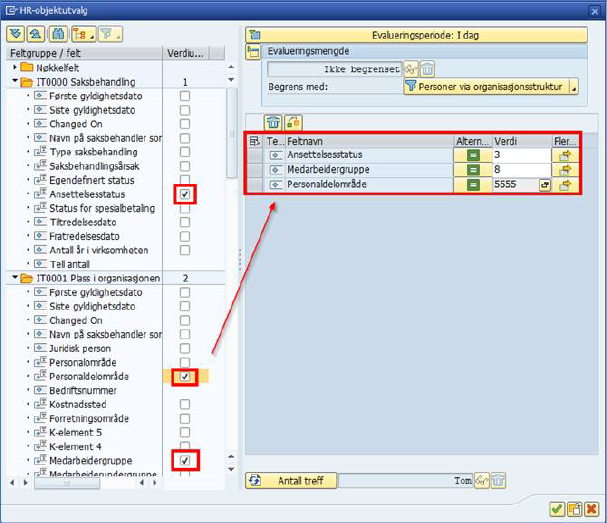Viewport: 607px width, 523px height.
Task: Check the Type saksbehandling checkbox
Action: click(x=185, y=152)
